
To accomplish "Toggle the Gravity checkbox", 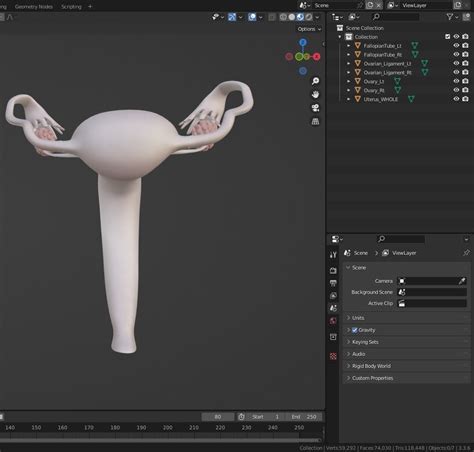I will pyautogui.click(x=355, y=330).
